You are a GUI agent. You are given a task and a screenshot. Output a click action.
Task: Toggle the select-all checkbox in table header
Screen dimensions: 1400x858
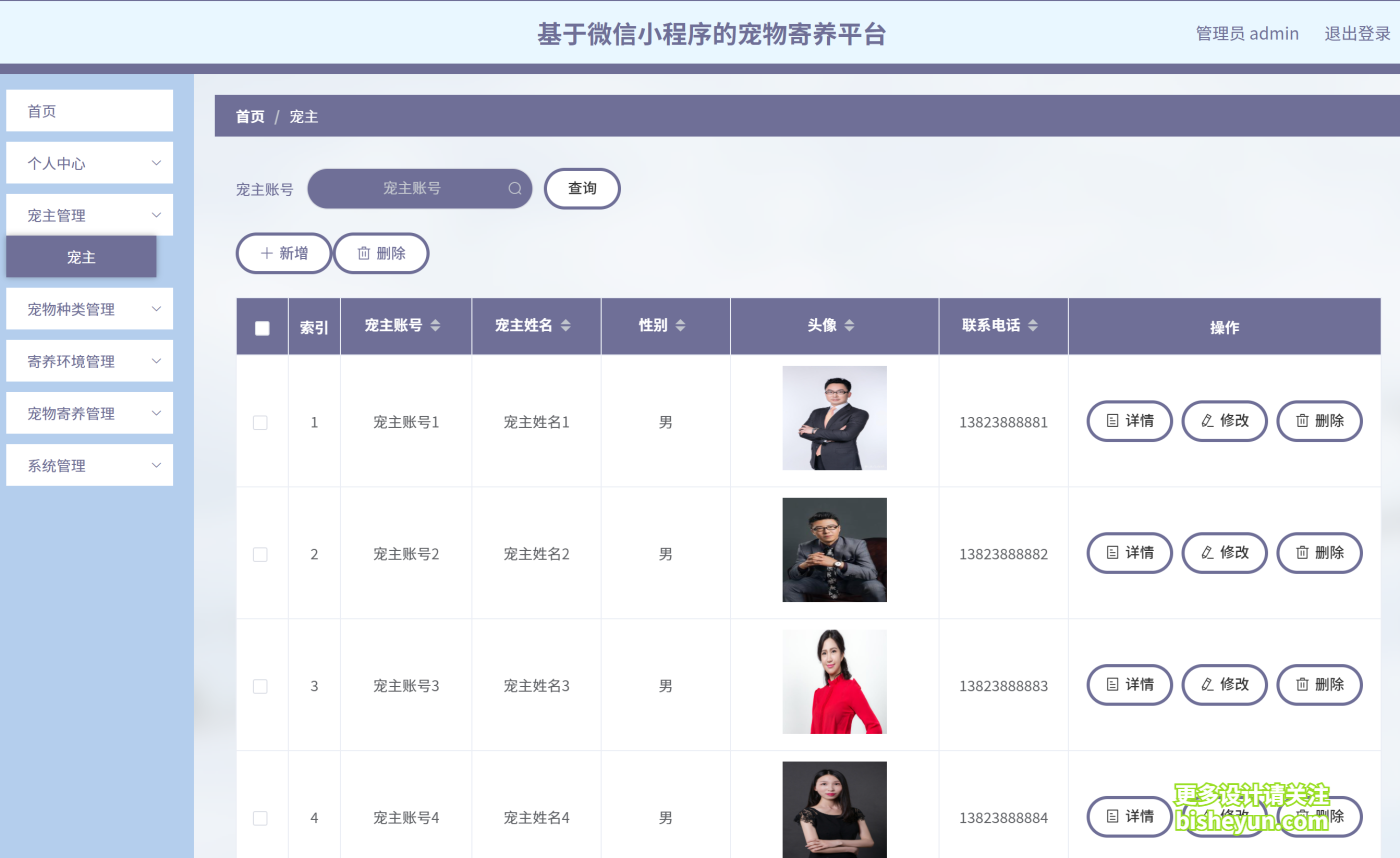pyautogui.click(x=261, y=326)
